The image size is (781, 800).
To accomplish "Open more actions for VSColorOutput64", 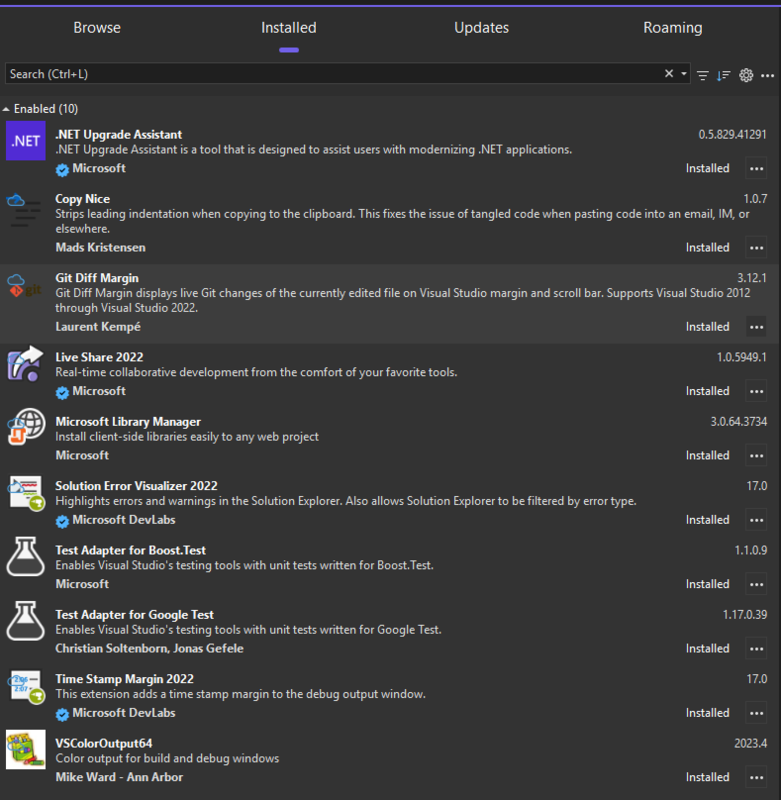I will (x=756, y=778).
